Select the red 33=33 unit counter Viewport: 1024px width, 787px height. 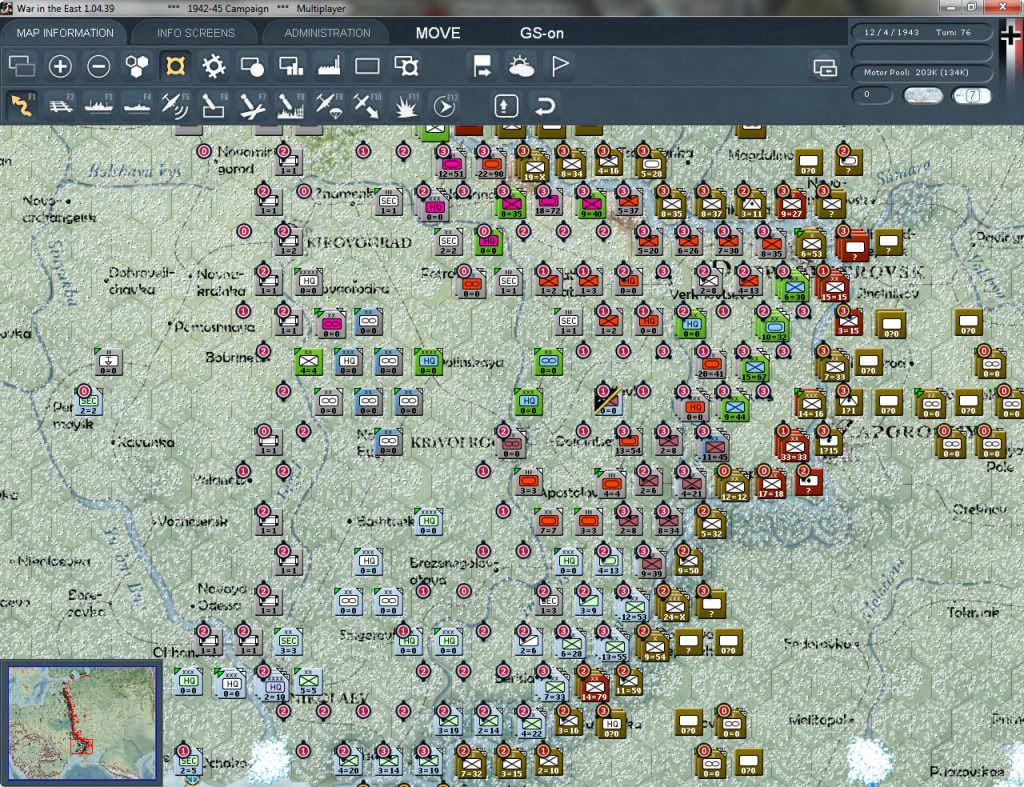tap(794, 447)
